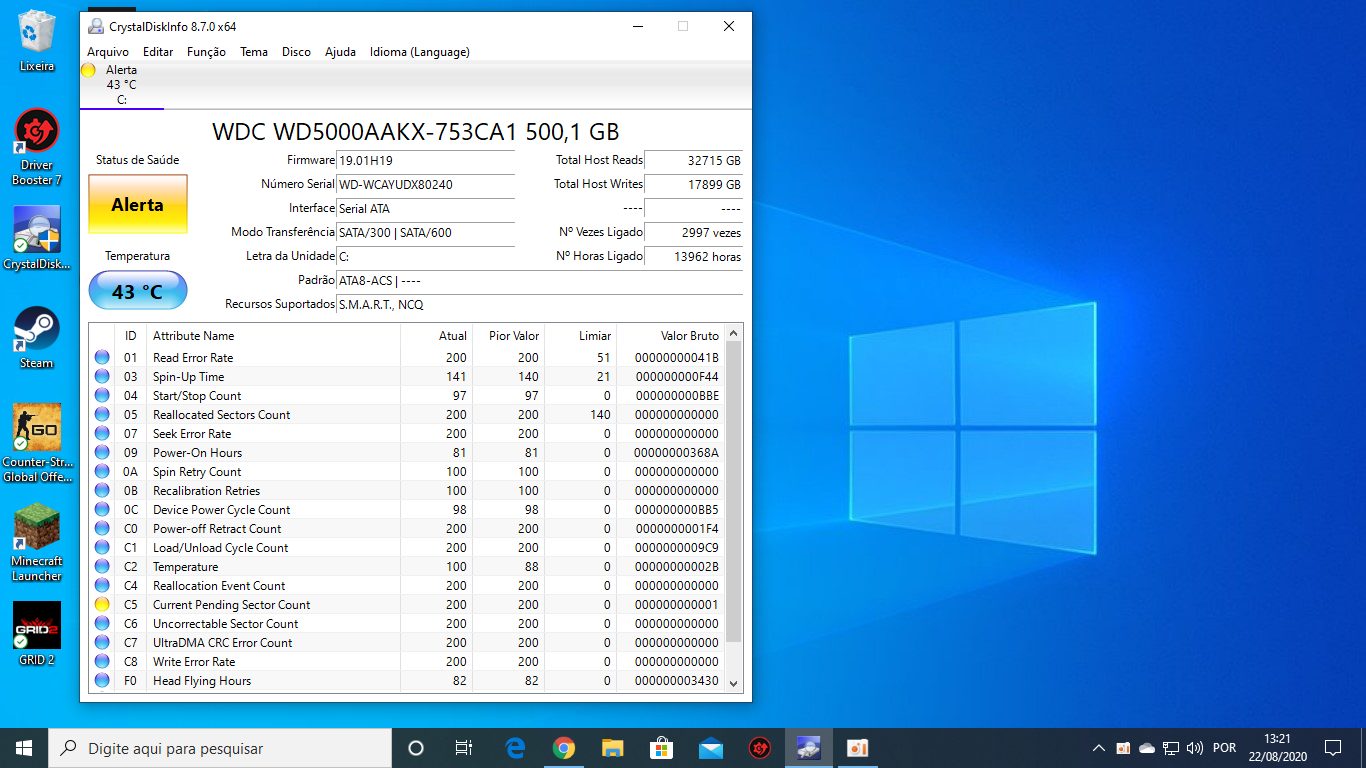1366x768 pixels.
Task: Open the Editar menu
Action: 158,52
